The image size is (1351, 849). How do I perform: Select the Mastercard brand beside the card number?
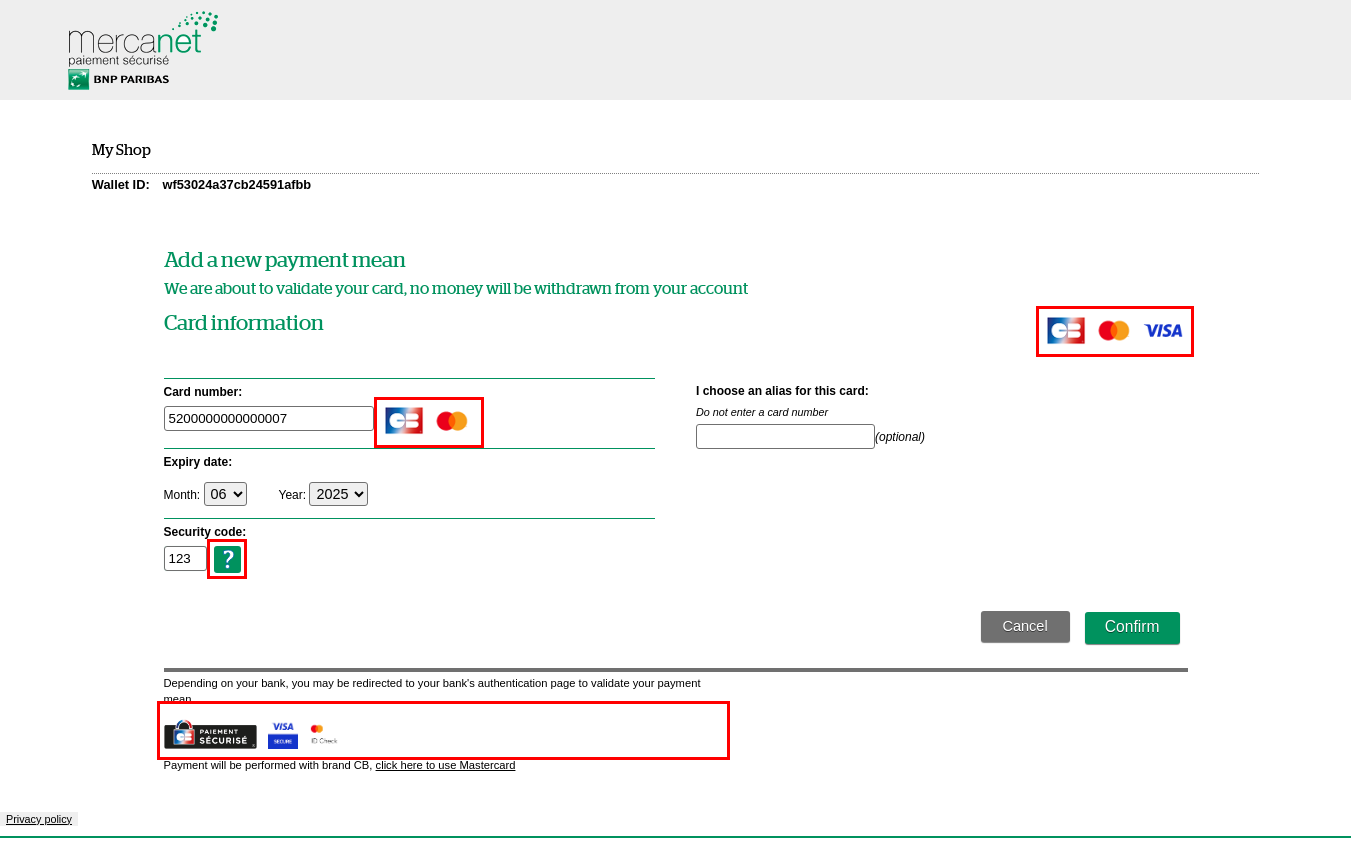[x=452, y=420]
